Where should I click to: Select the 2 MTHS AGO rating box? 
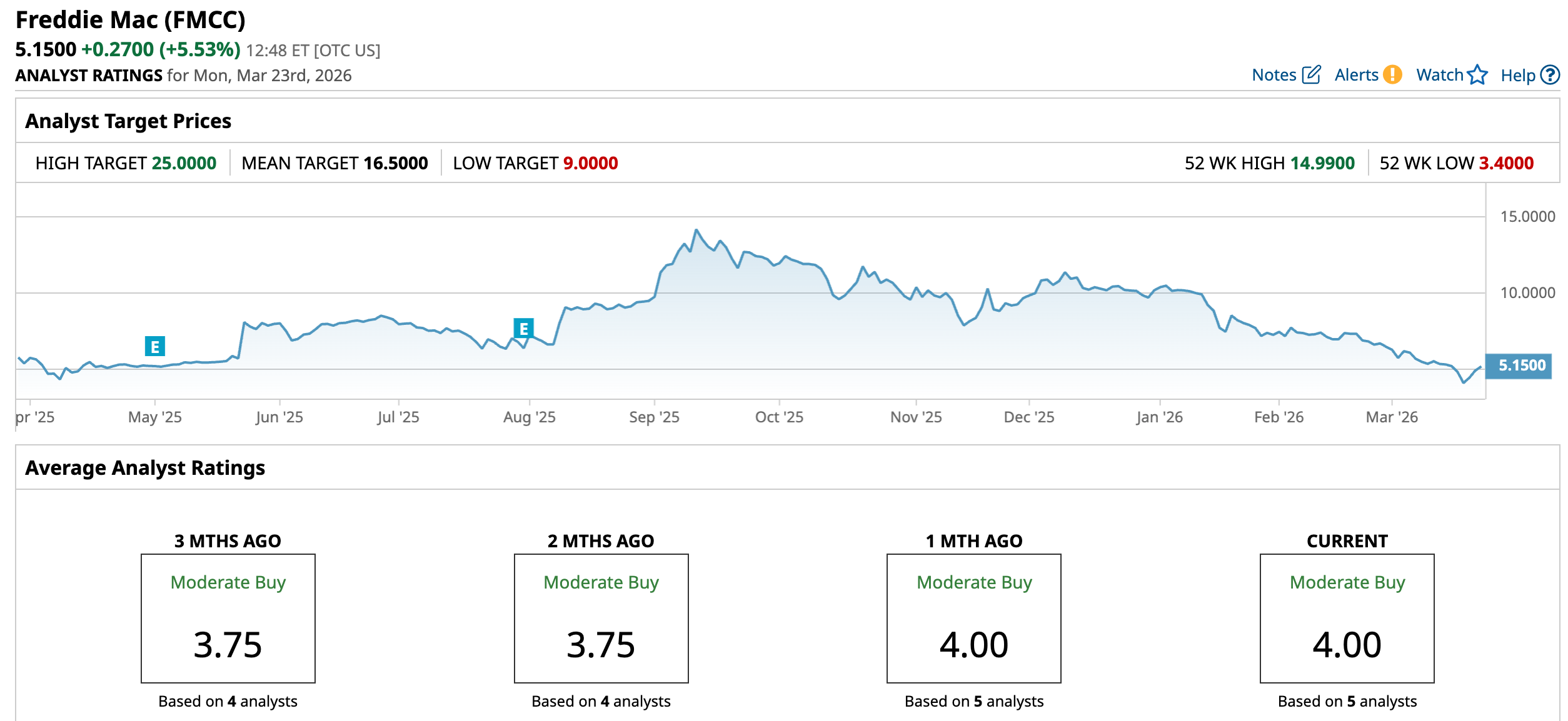point(601,619)
